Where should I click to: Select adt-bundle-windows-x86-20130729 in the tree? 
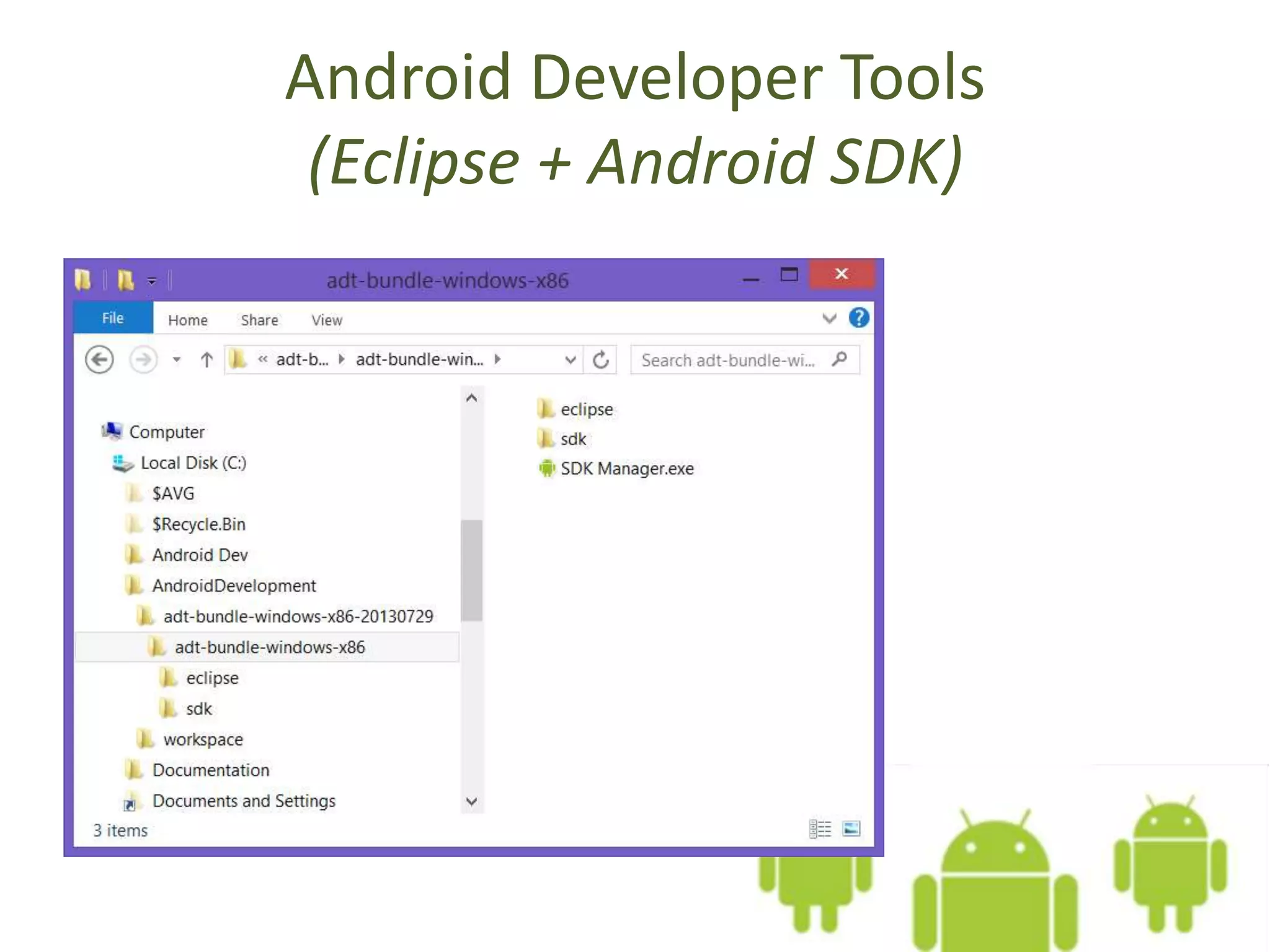coord(285,616)
